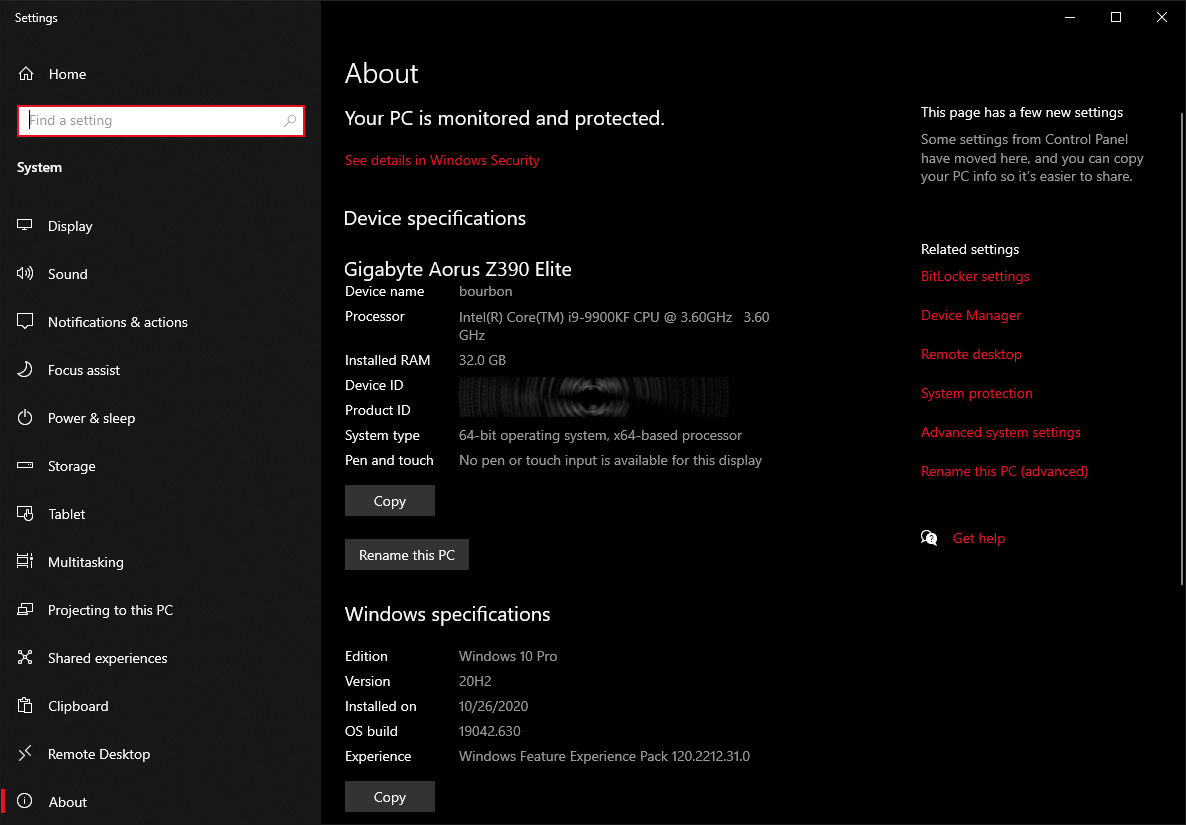The width and height of the screenshot is (1186, 825).
Task: Click the Shared experiences icon
Action: 25,658
